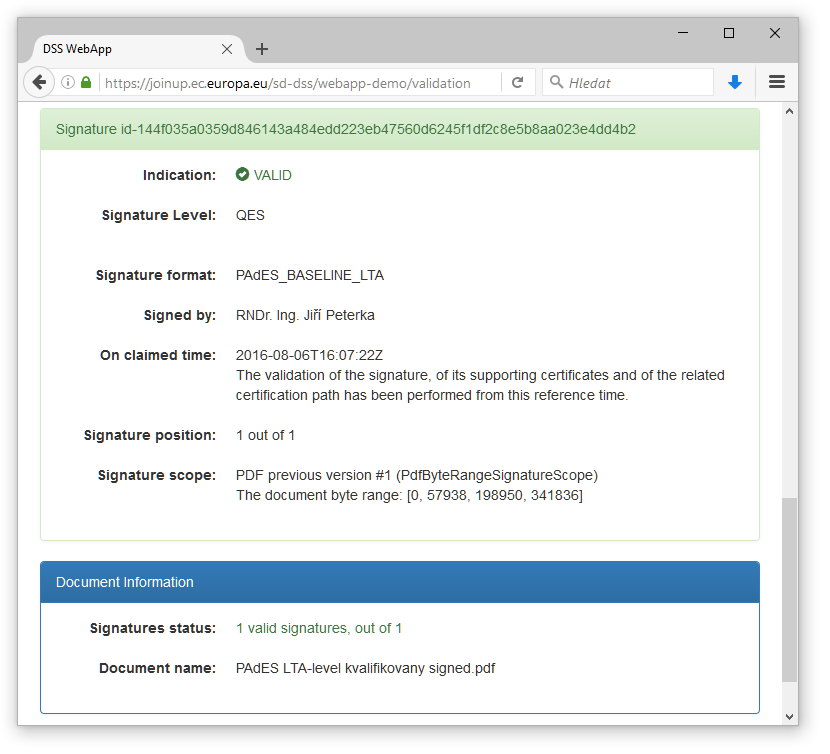
Task: Click the 'Signature scope:' label
Action: (x=157, y=475)
